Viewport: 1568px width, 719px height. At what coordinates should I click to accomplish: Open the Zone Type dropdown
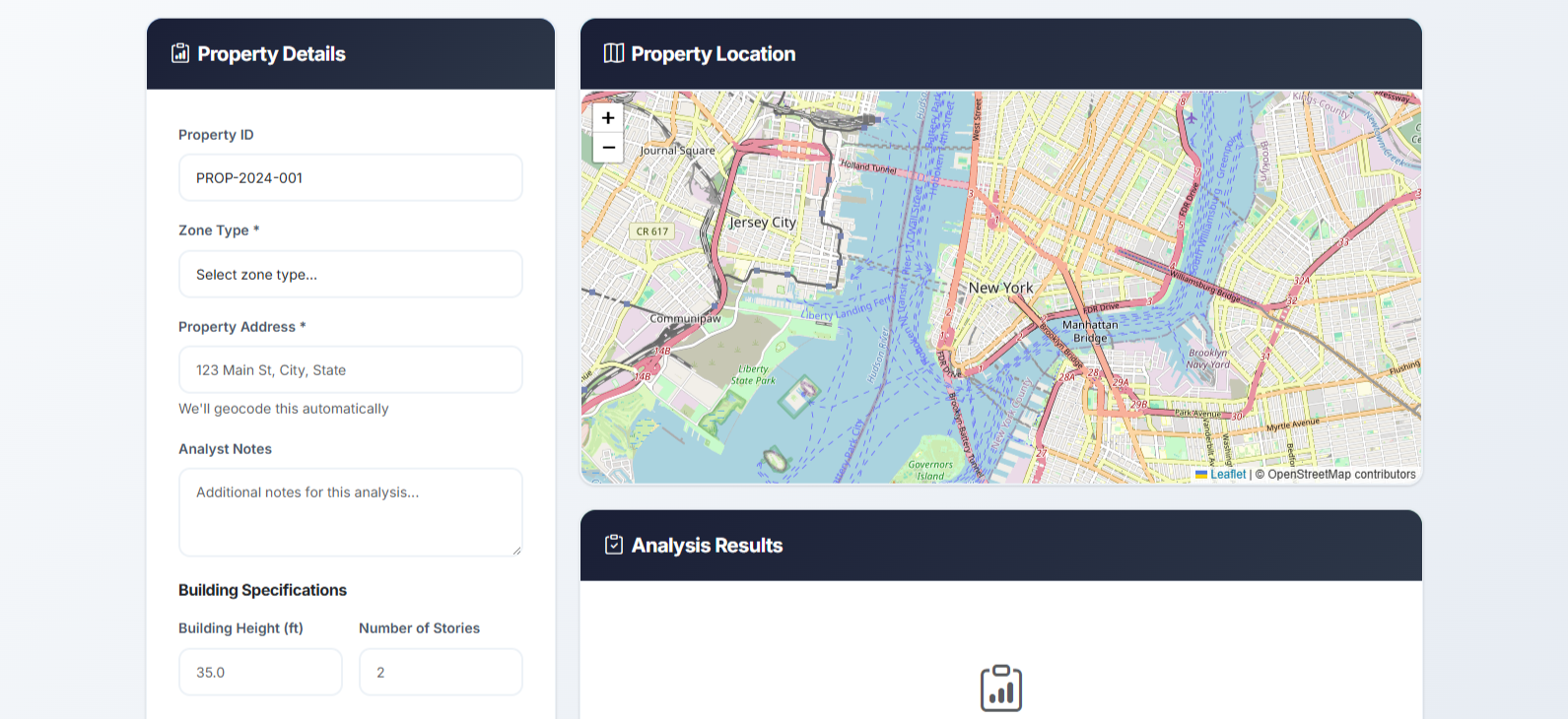[x=351, y=274]
